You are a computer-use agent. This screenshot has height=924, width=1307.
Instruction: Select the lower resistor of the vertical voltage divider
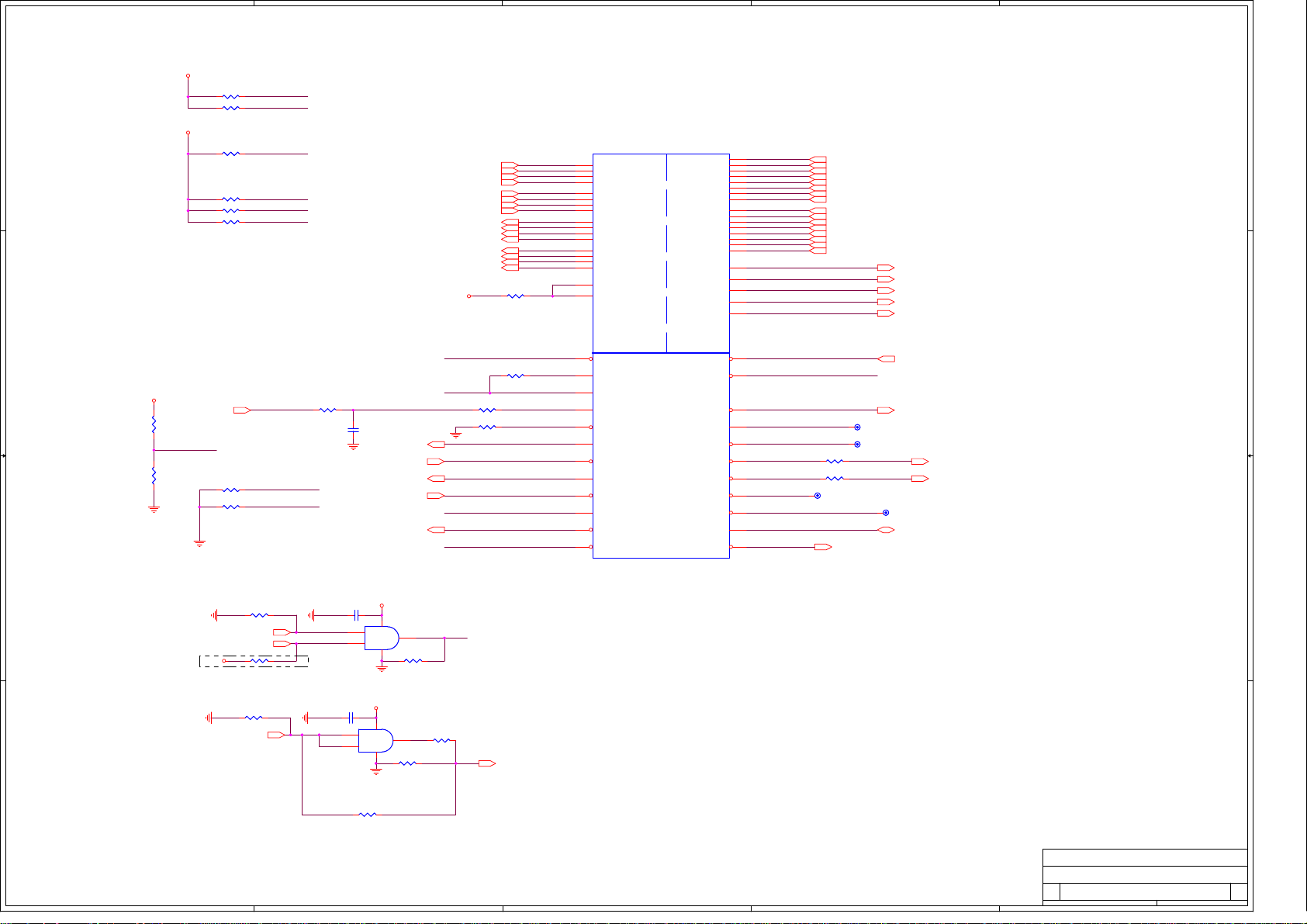[x=154, y=475]
